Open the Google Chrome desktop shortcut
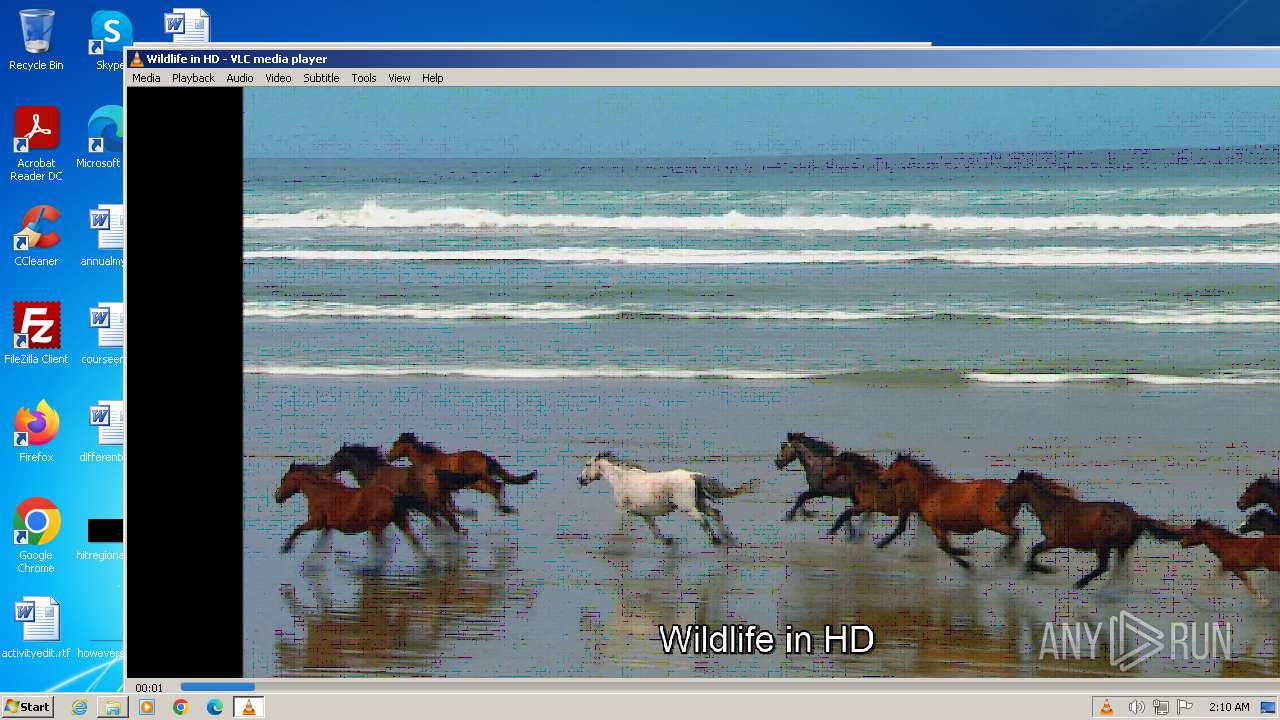Image resolution: width=1280 pixels, height=720 pixels. coord(36,536)
